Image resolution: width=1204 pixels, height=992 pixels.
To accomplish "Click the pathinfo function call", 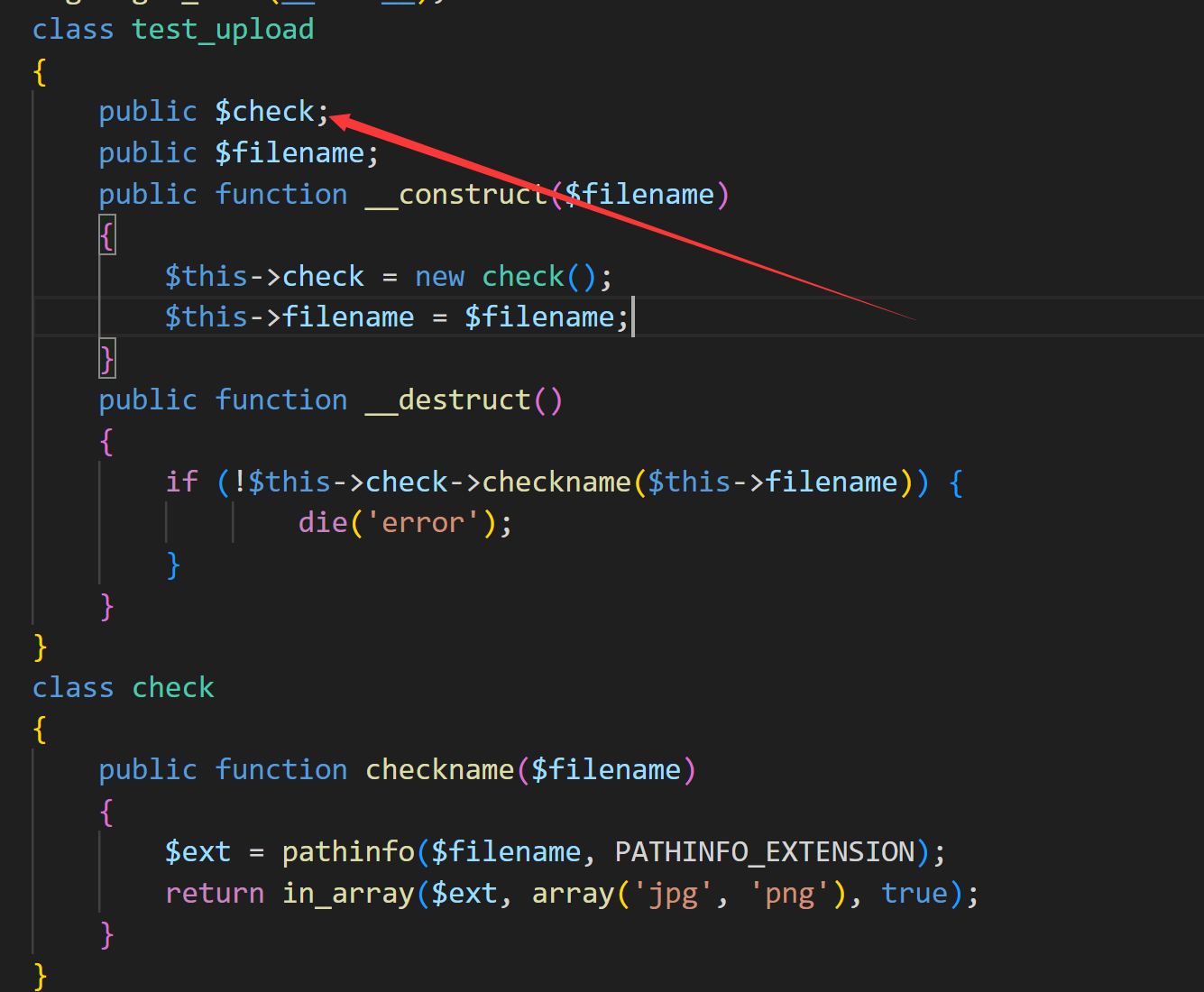I will tap(347, 852).
